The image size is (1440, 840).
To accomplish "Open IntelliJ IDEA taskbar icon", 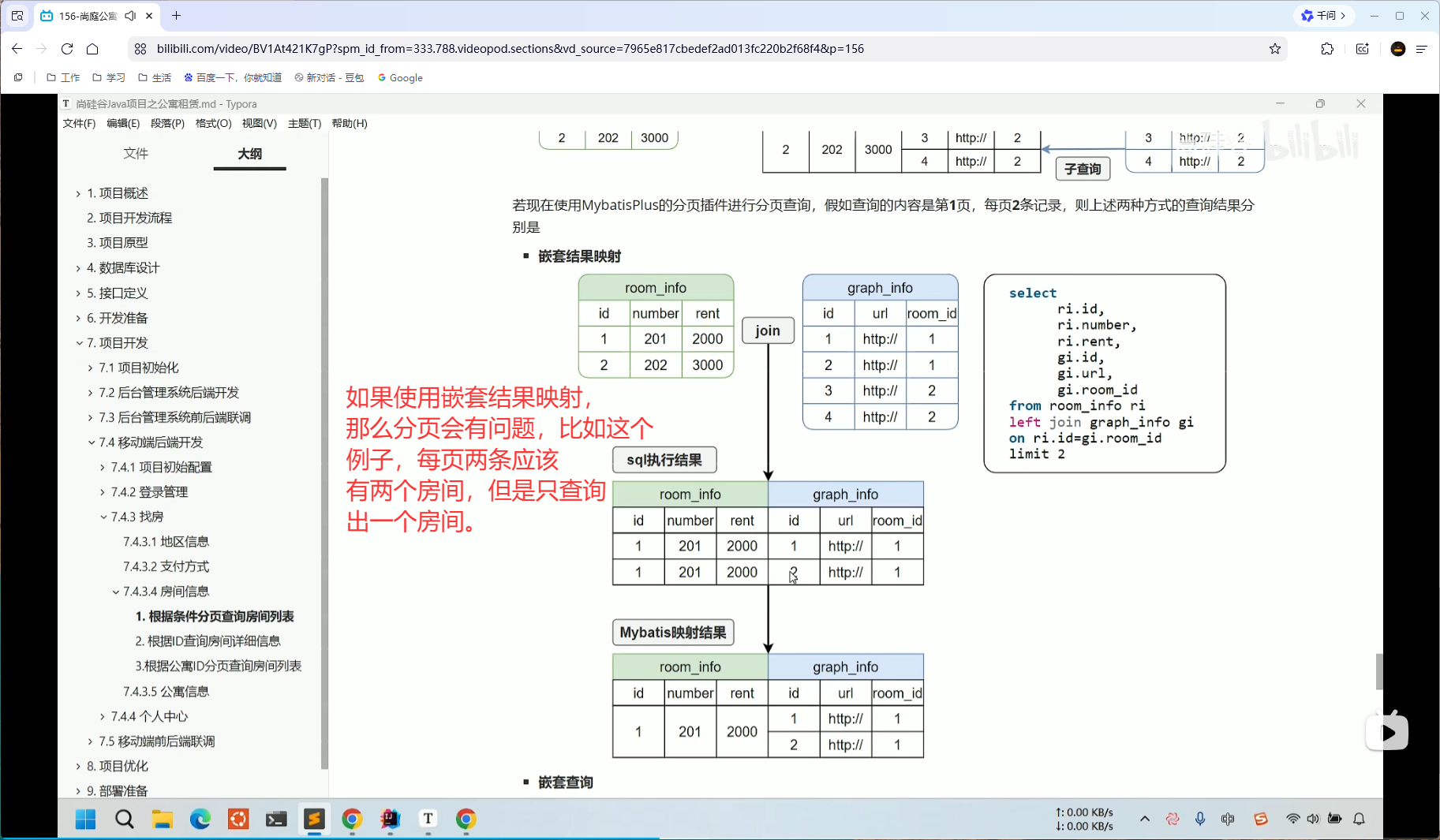I will pos(391,819).
